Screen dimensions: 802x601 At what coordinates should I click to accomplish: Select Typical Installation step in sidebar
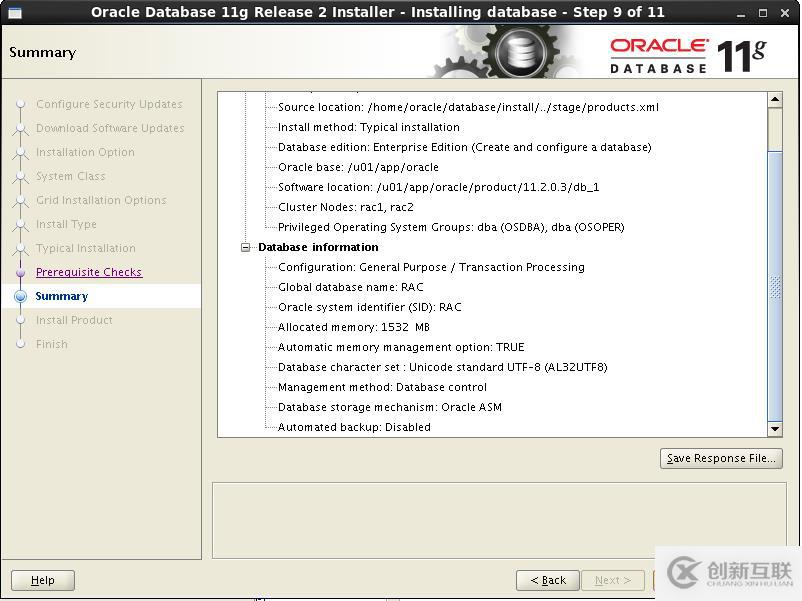pyautogui.click(x=86, y=248)
